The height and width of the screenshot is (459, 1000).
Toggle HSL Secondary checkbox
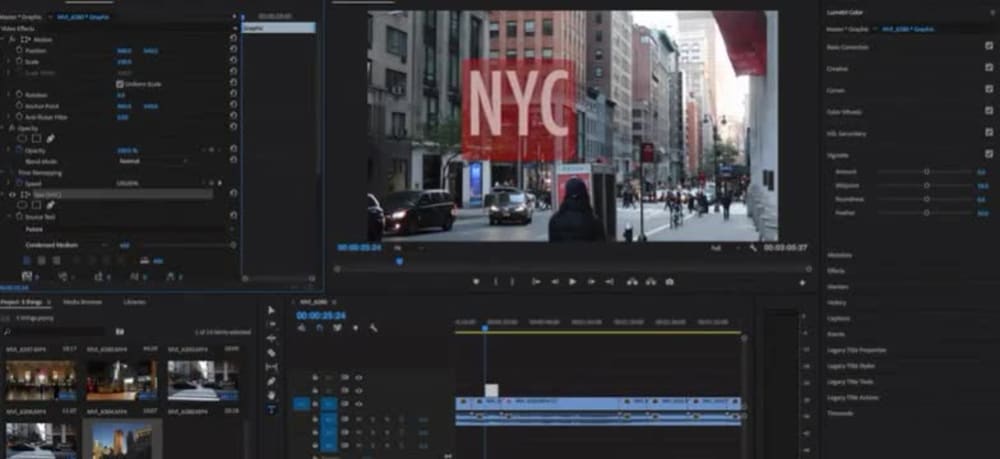click(989, 133)
